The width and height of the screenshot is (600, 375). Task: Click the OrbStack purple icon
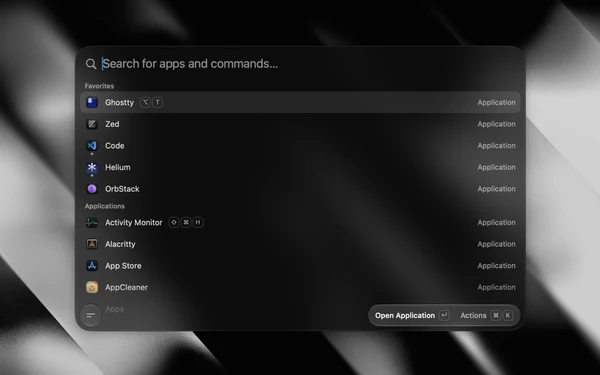(92, 189)
